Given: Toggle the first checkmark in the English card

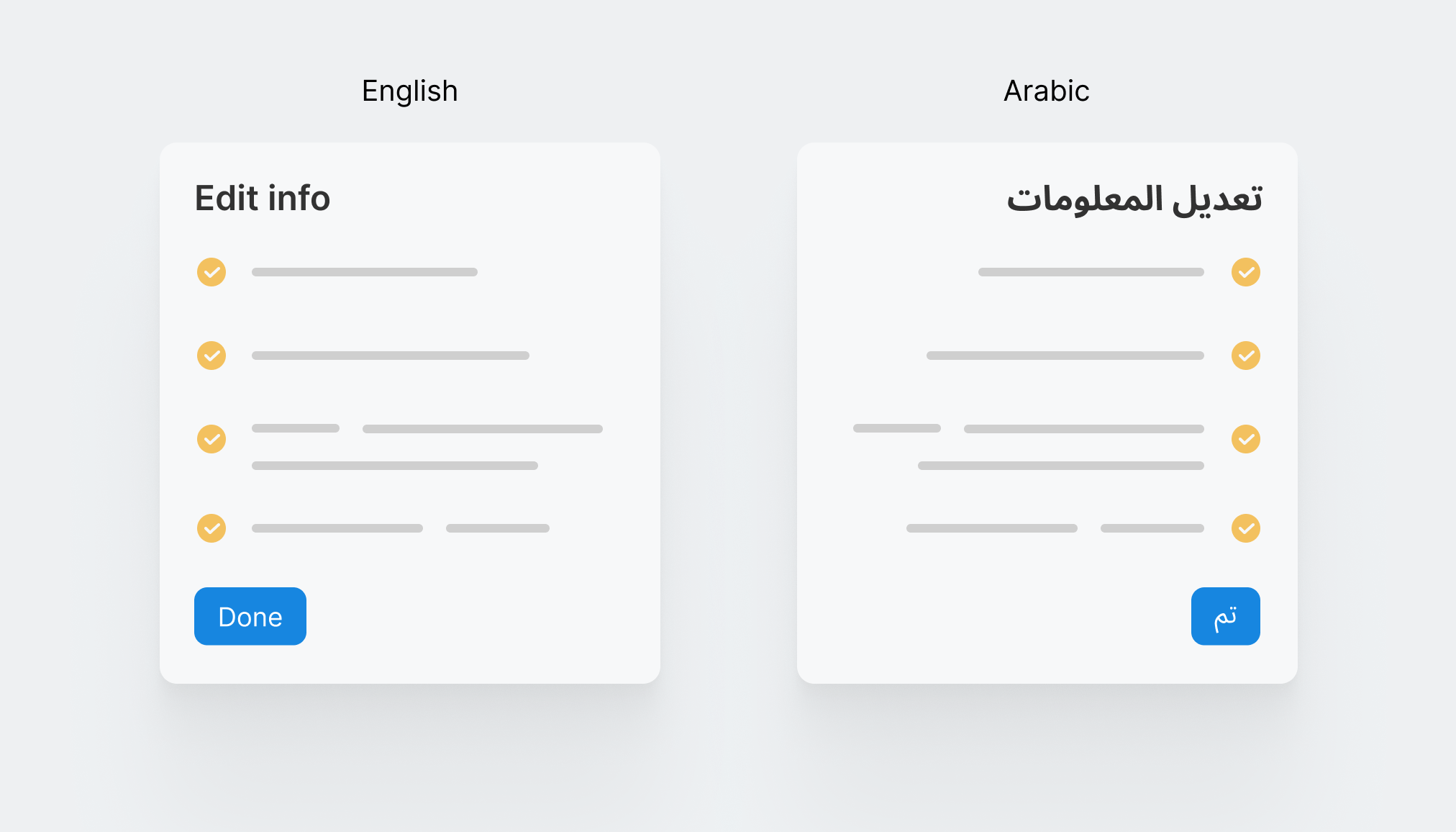Looking at the screenshot, I should (x=211, y=272).
